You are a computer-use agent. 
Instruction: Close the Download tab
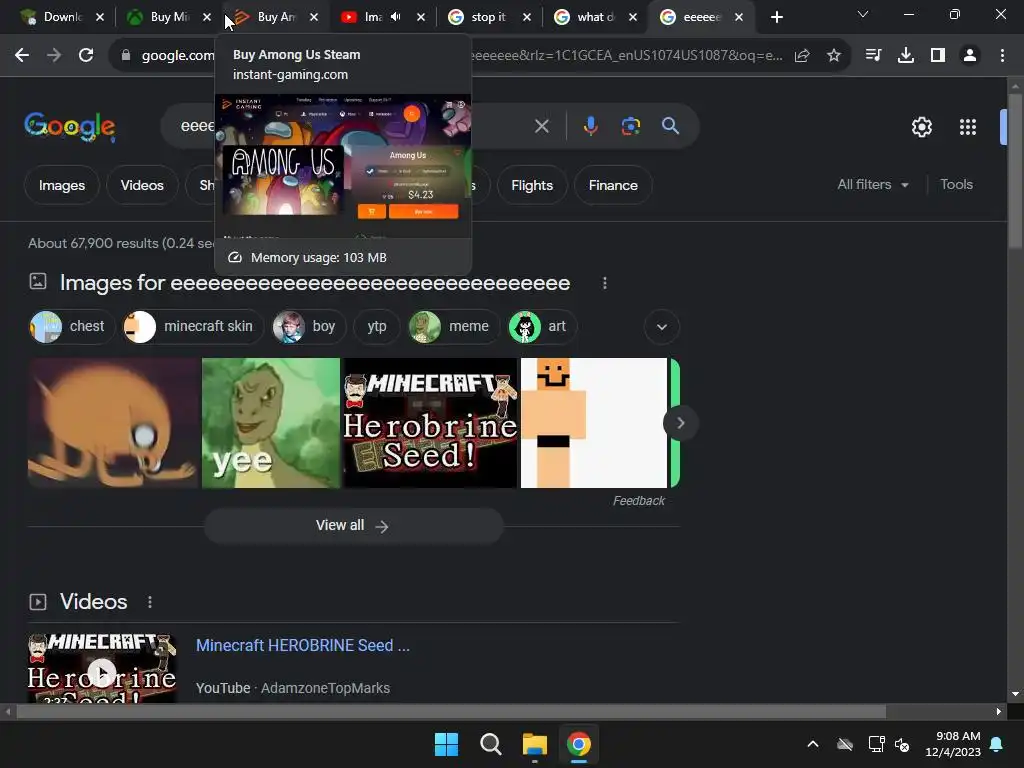[100, 18]
